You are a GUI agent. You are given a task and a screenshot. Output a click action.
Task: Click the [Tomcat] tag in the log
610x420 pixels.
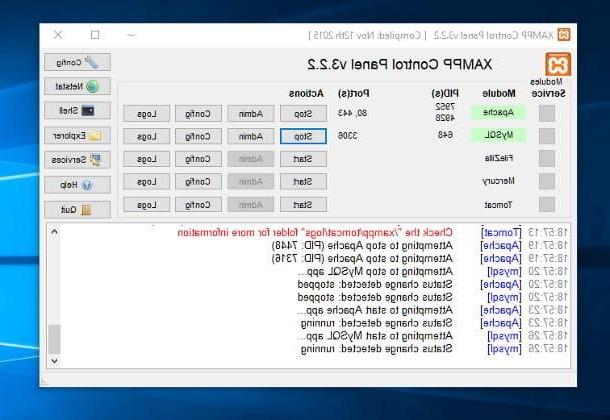pos(501,233)
